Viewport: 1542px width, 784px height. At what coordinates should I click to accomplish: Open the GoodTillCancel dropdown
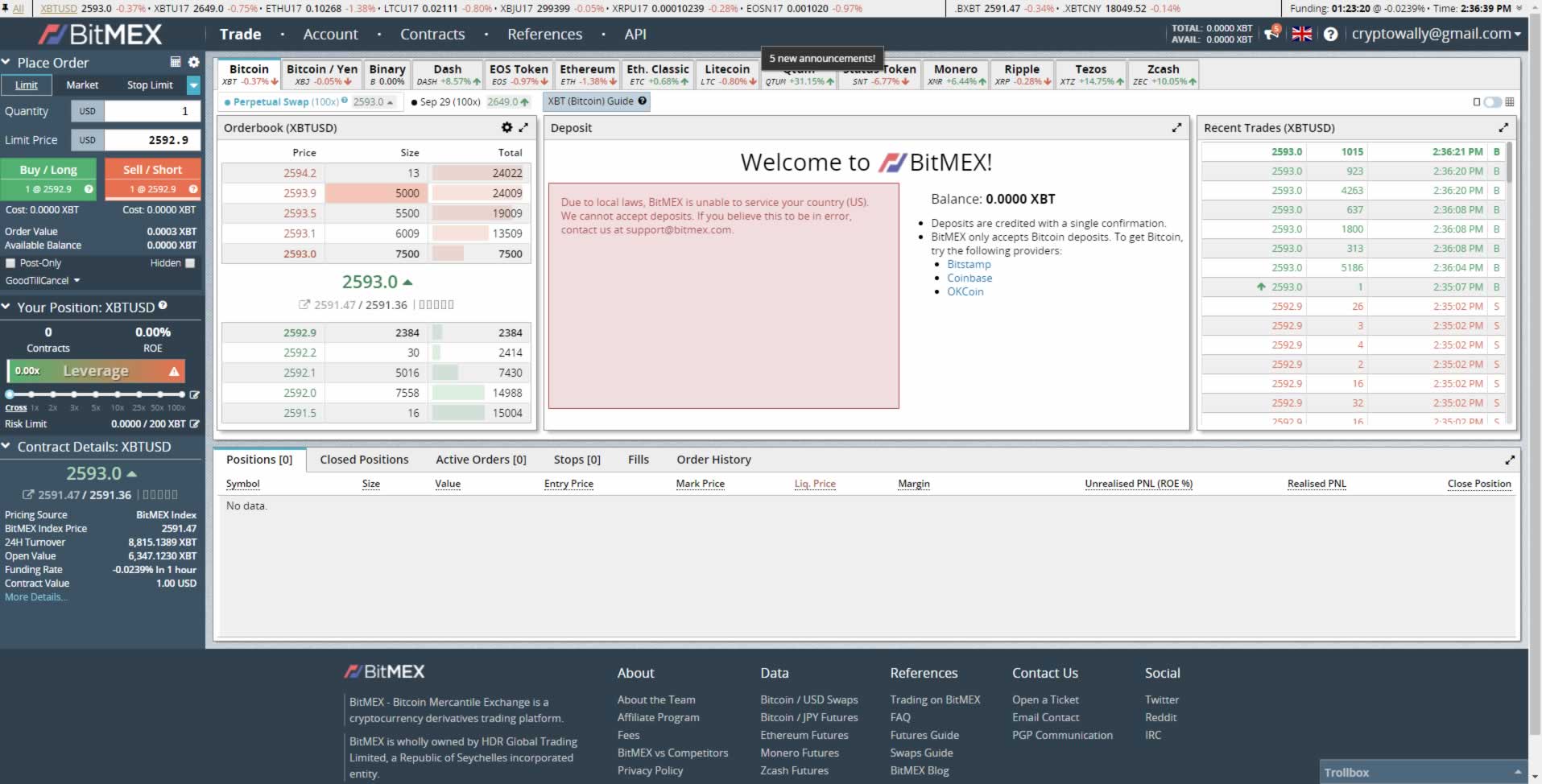(x=43, y=281)
